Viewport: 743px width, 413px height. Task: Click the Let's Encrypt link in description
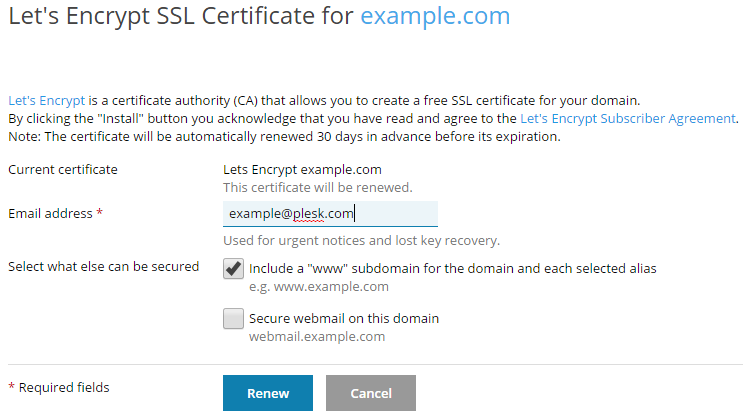click(46, 101)
